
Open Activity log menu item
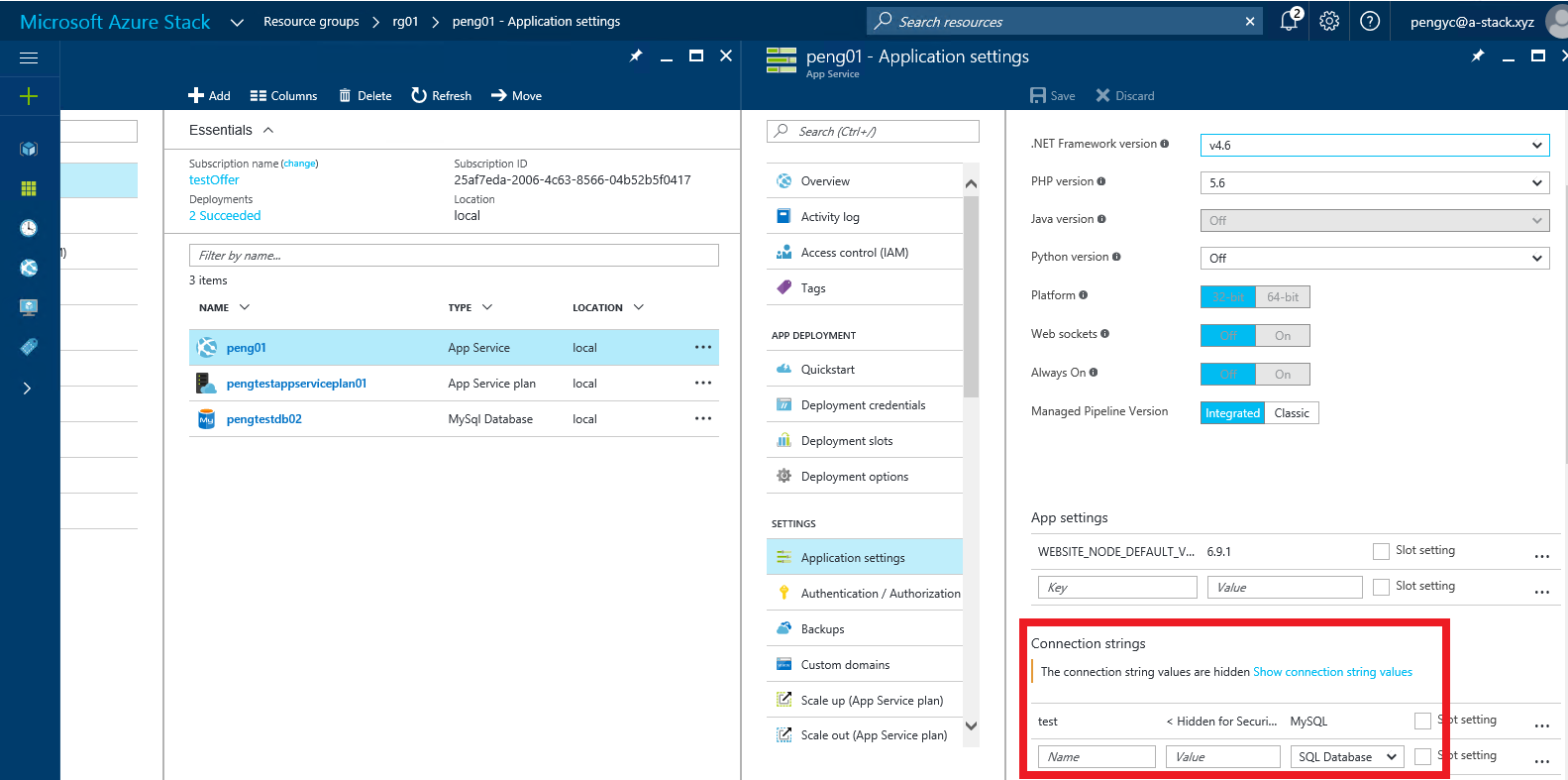pos(865,216)
